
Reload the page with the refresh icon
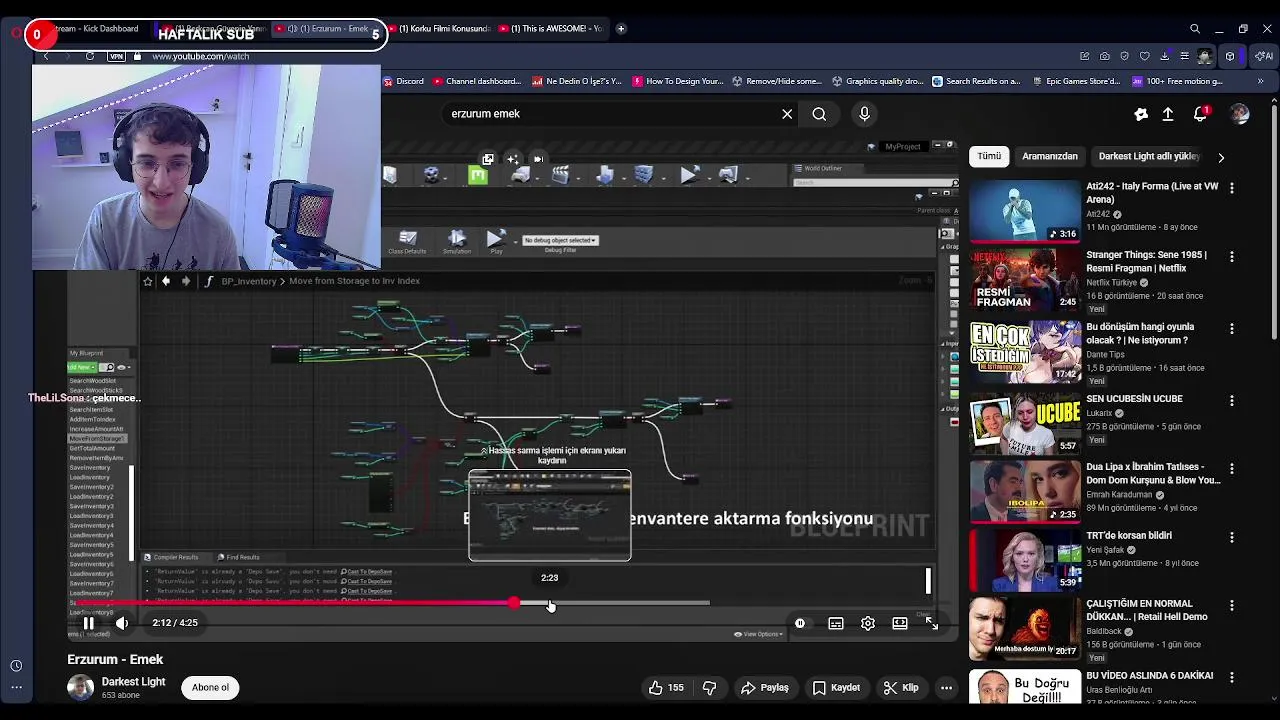click(x=90, y=57)
